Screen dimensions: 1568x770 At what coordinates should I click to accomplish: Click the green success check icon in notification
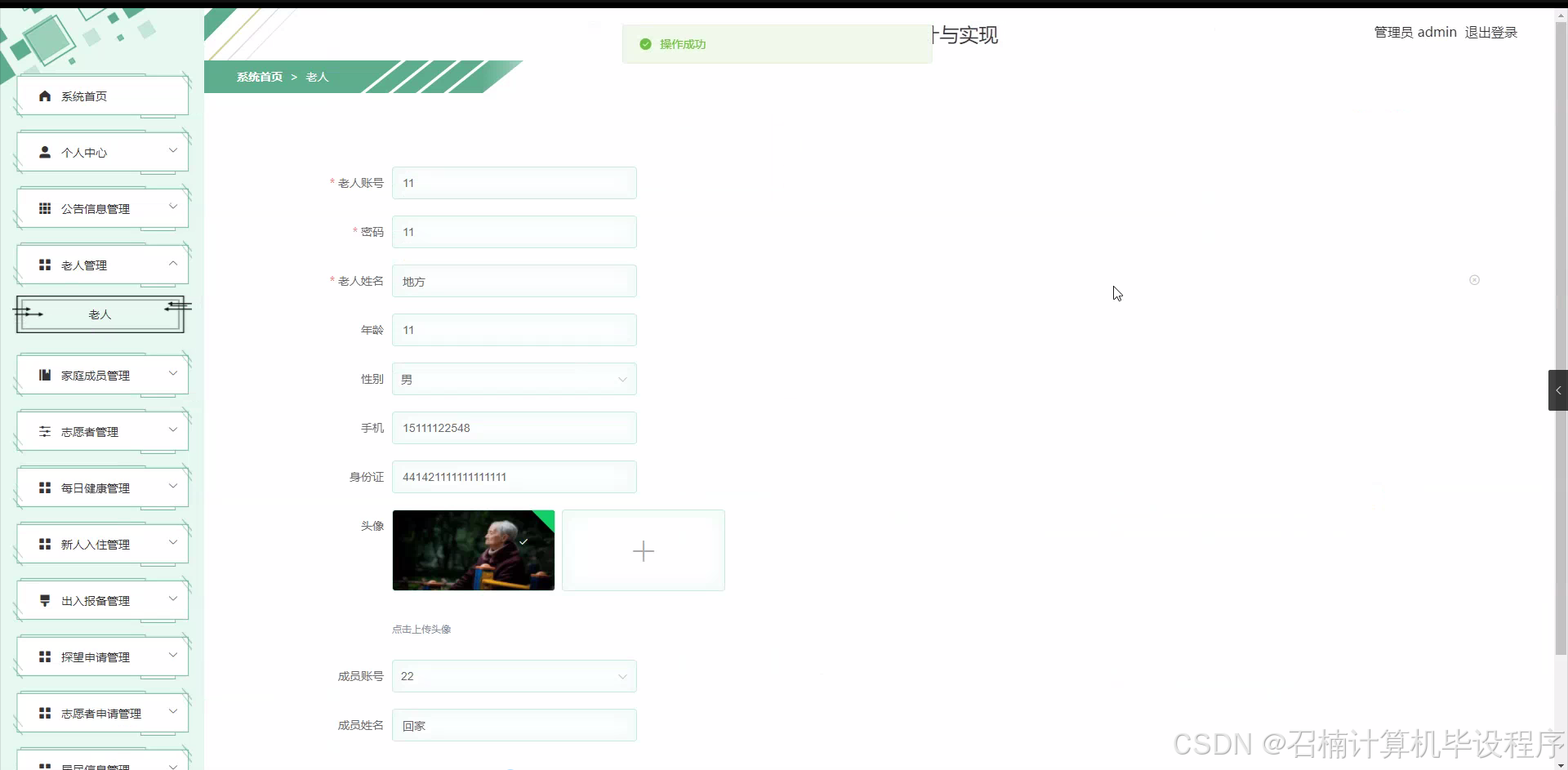(645, 44)
